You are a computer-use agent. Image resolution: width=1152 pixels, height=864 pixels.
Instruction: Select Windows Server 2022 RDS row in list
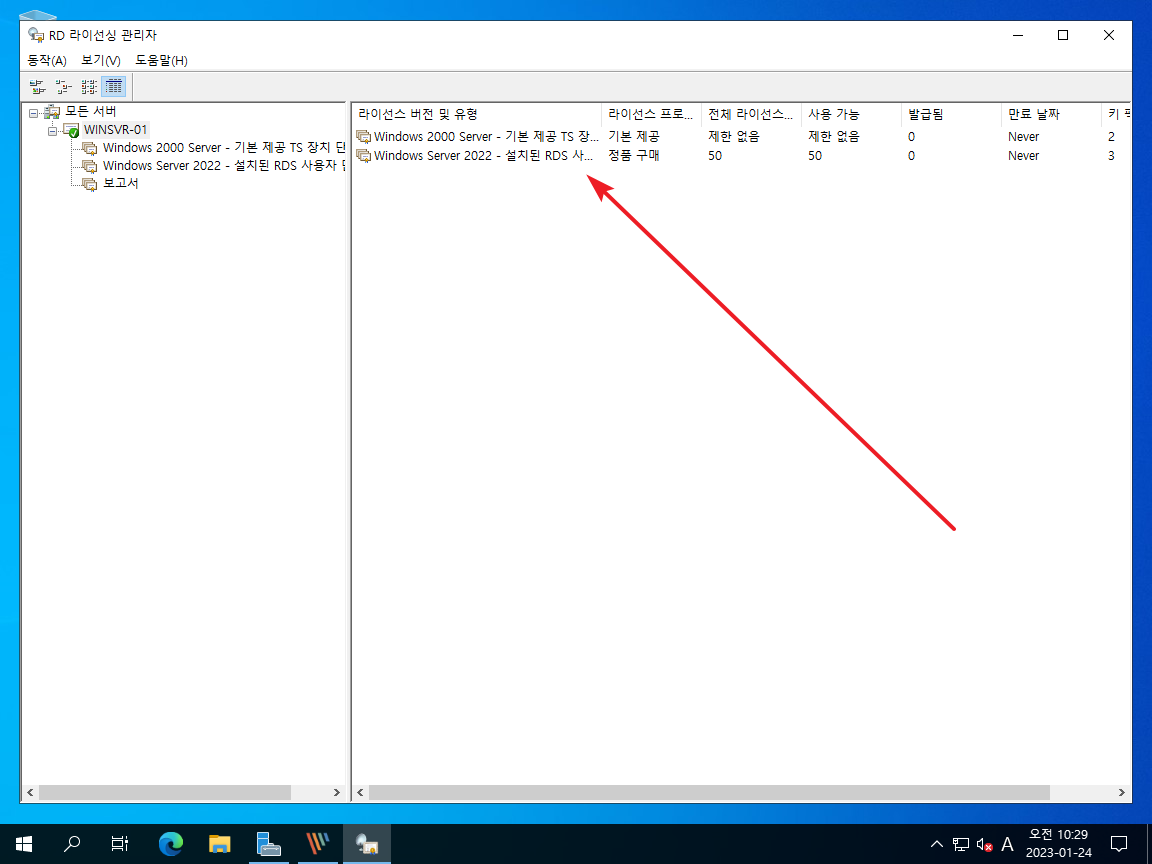[x=742, y=156]
